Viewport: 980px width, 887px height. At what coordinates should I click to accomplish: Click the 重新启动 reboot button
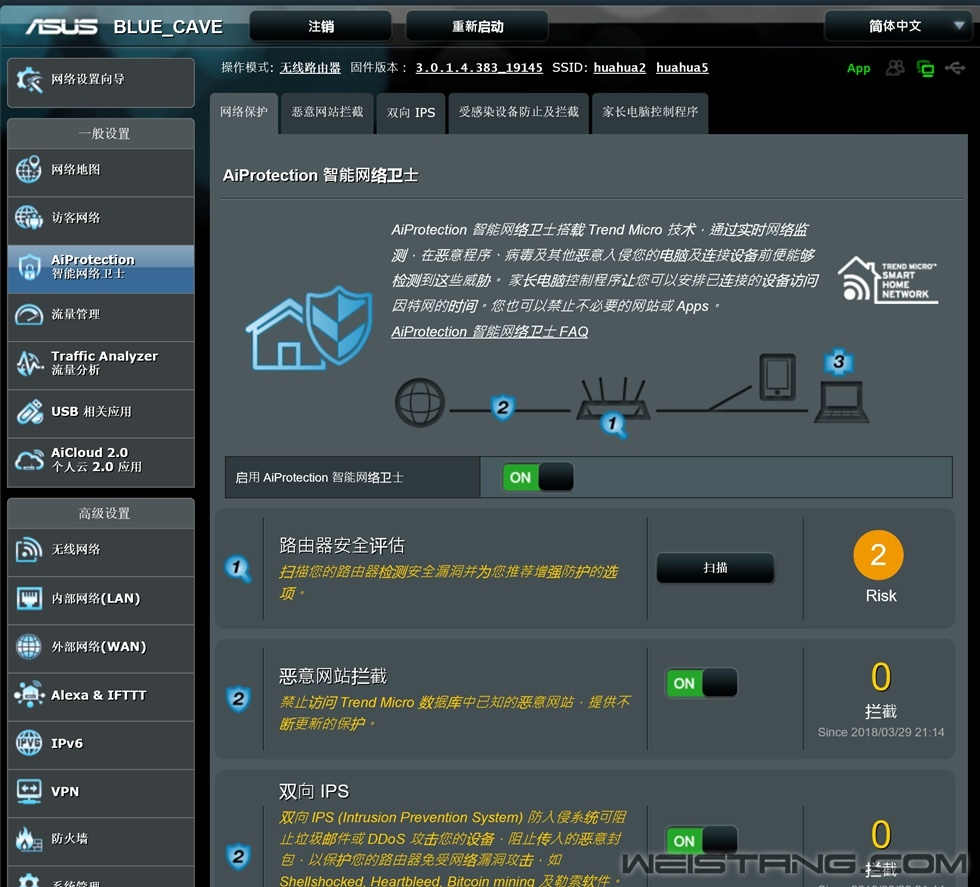(x=477, y=27)
